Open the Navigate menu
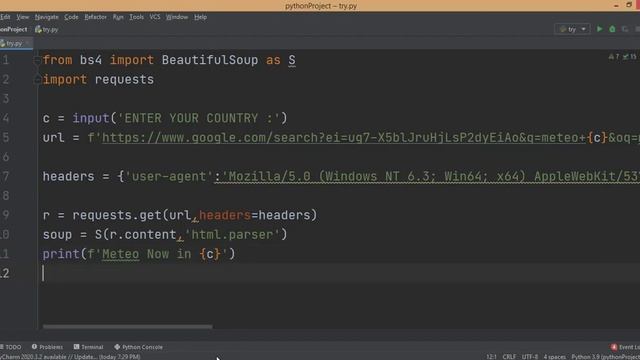640x360 pixels. (x=47, y=17)
